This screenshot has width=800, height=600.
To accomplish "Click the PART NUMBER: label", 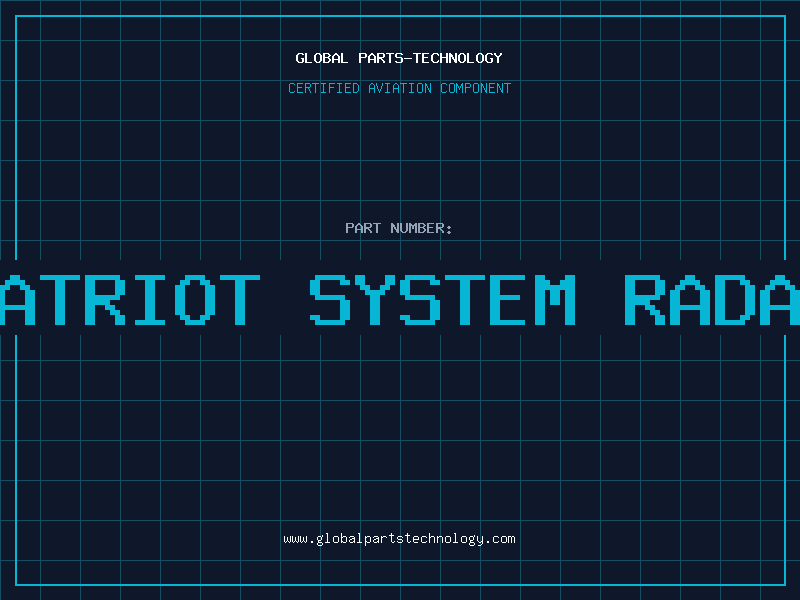I will 399,228.
